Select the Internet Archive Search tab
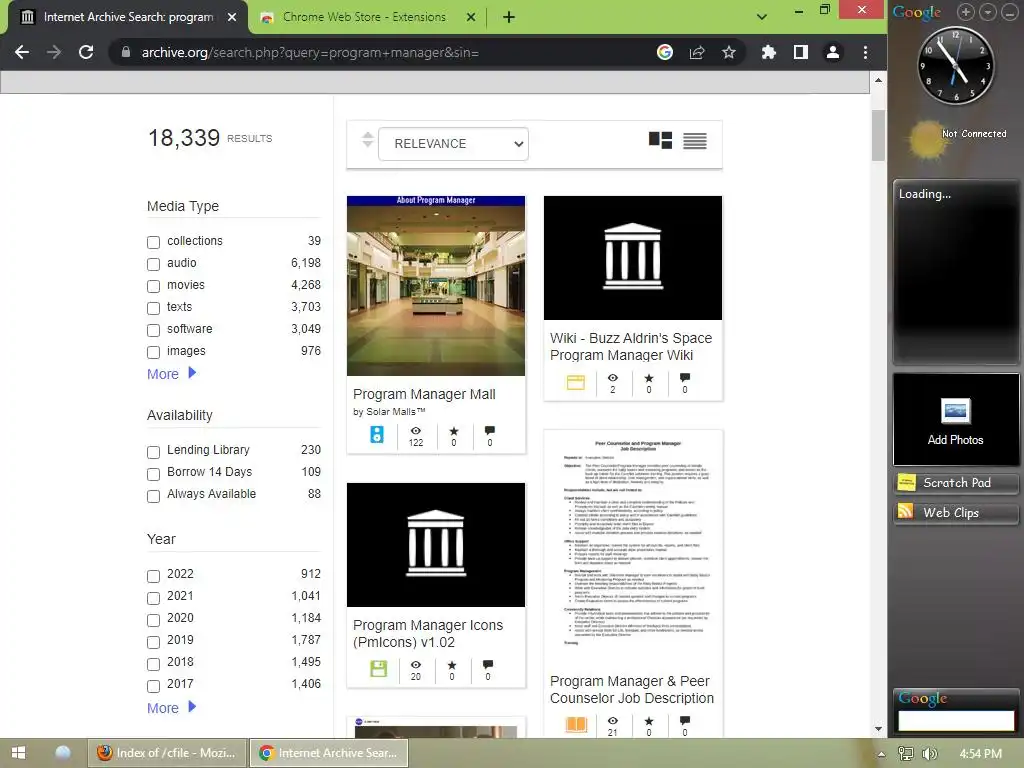Image resolution: width=1024 pixels, height=768 pixels. click(x=128, y=17)
